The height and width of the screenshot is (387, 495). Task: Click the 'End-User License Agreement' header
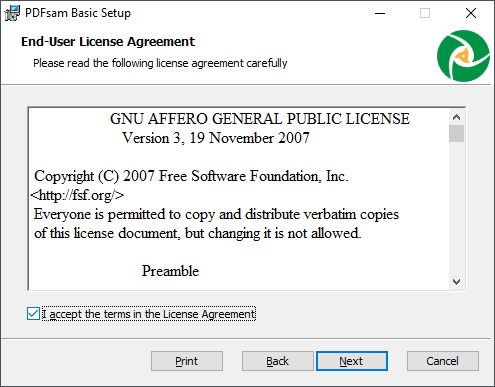(x=108, y=42)
